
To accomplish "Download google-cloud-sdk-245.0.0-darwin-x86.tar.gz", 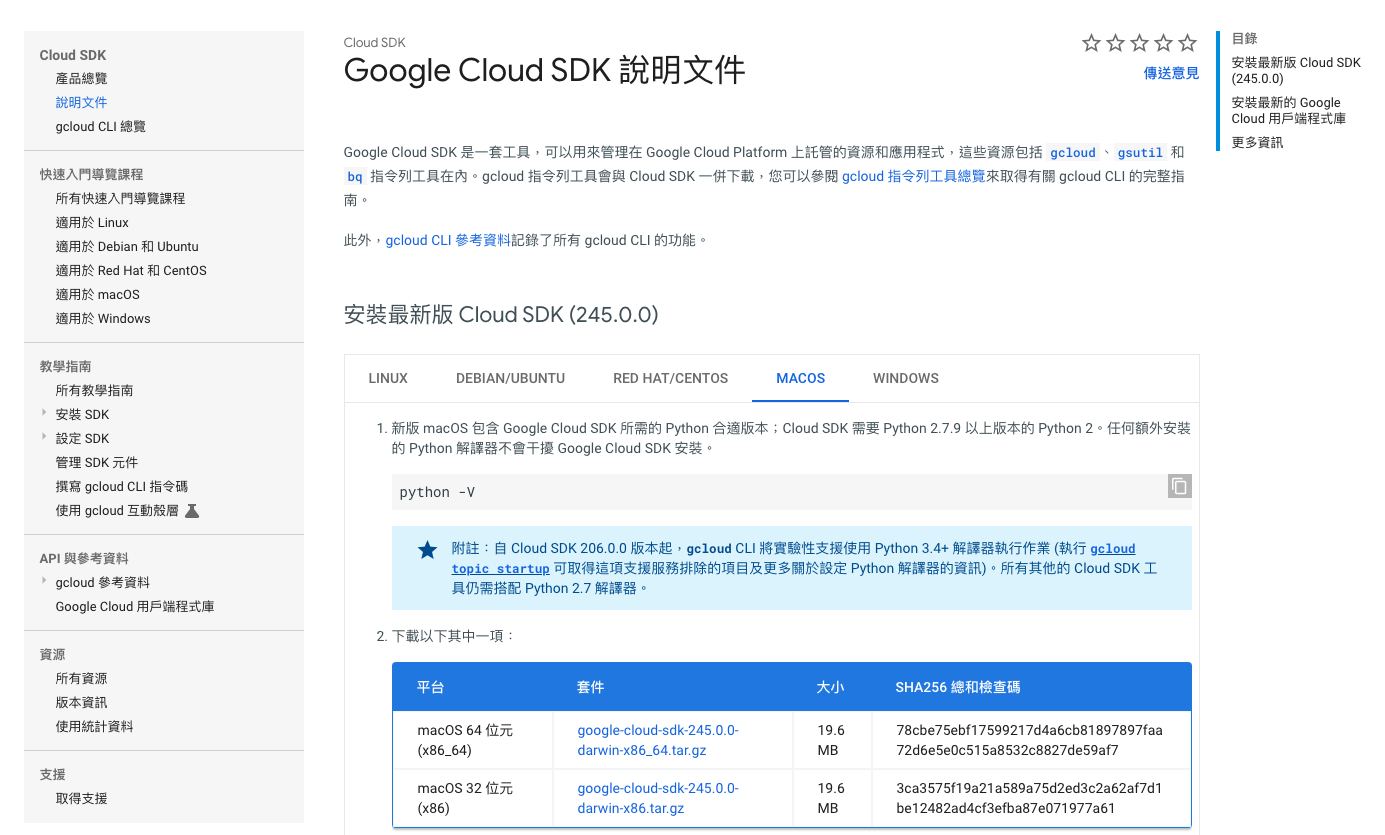I will 657,798.
